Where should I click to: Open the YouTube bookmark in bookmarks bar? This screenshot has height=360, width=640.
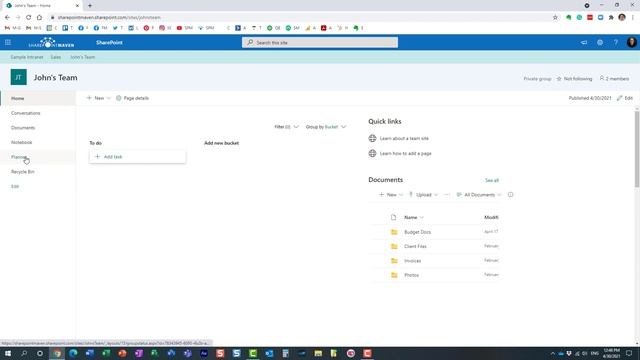[184, 28]
